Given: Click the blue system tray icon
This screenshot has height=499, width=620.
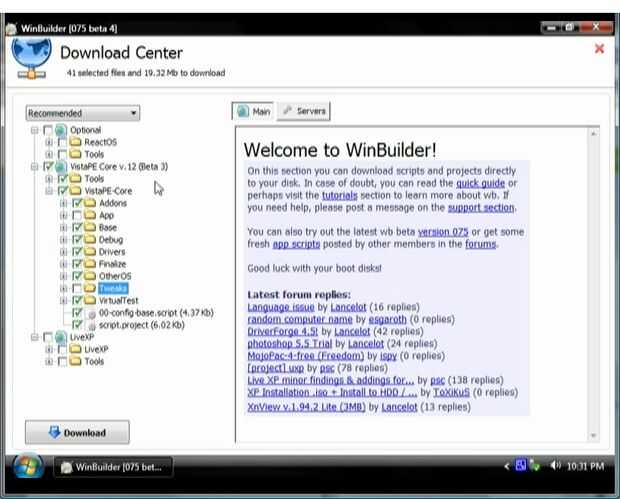Looking at the screenshot, I should 521,465.
